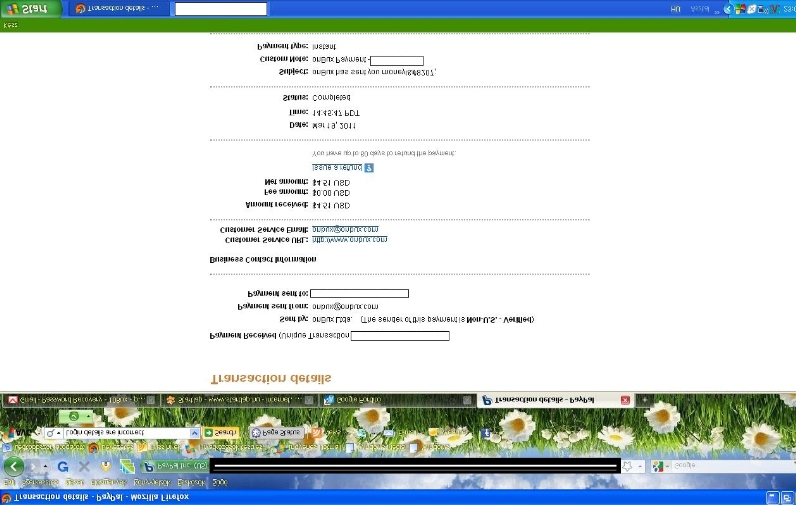Open a new tab with plus button
Screen dimensions: 796x505
click(x=645, y=400)
